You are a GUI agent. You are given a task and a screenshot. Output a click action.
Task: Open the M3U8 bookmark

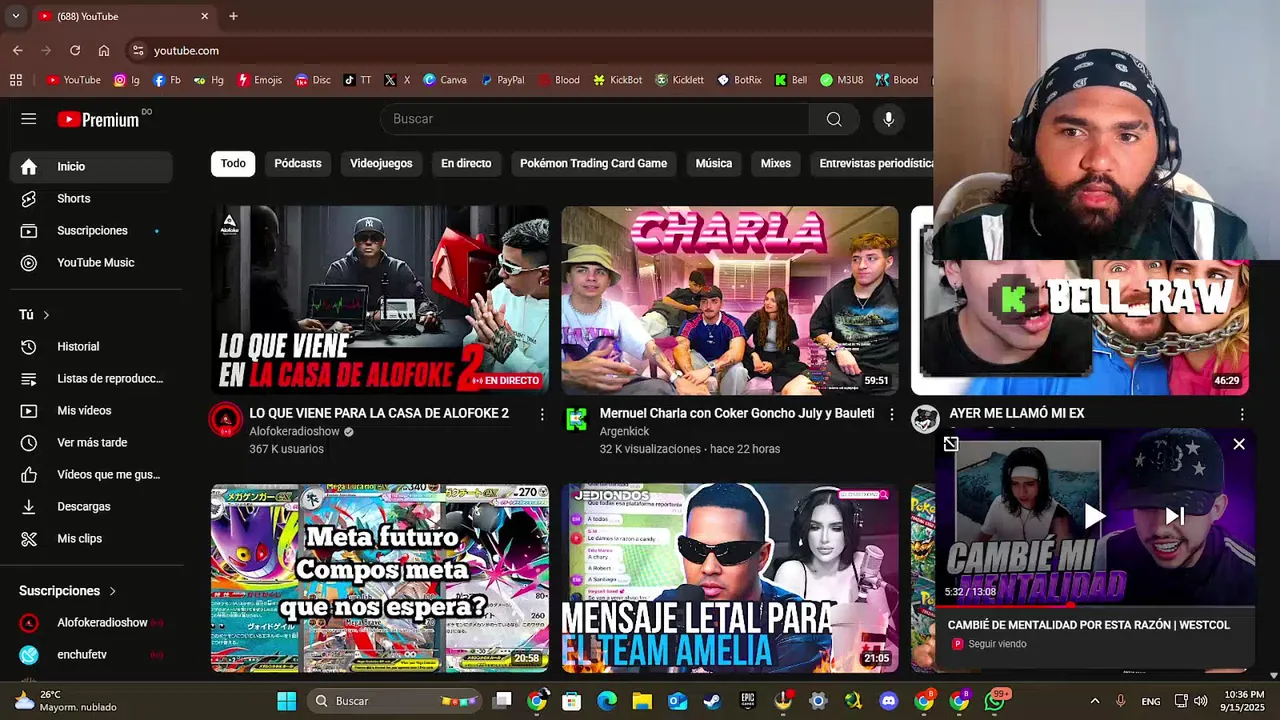point(841,80)
